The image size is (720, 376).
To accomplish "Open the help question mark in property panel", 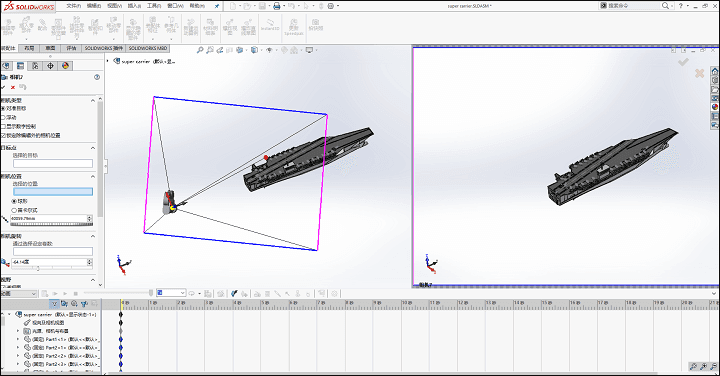I will click(x=97, y=77).
